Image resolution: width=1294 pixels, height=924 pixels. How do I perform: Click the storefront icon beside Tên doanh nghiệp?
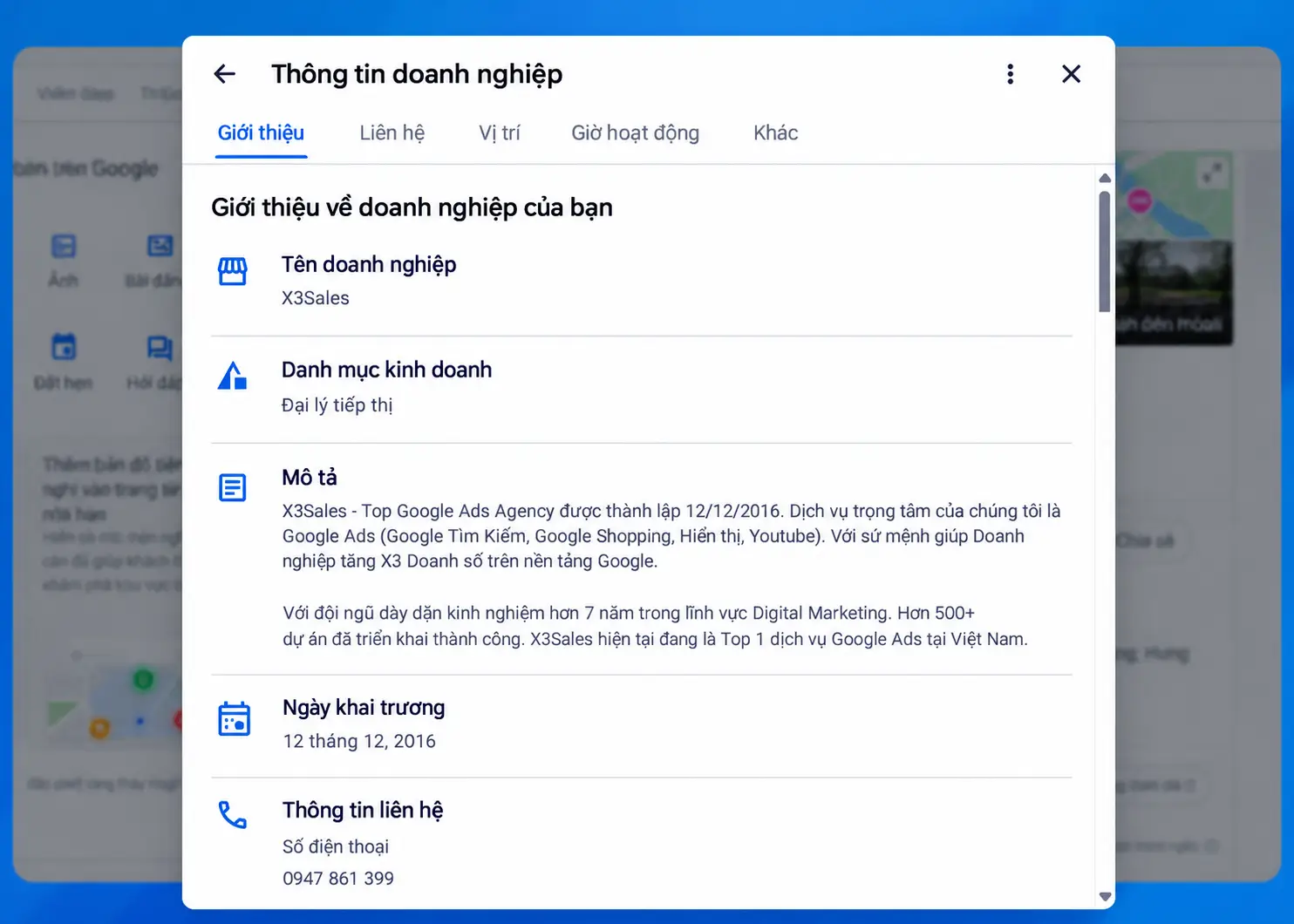pos(232,271)
